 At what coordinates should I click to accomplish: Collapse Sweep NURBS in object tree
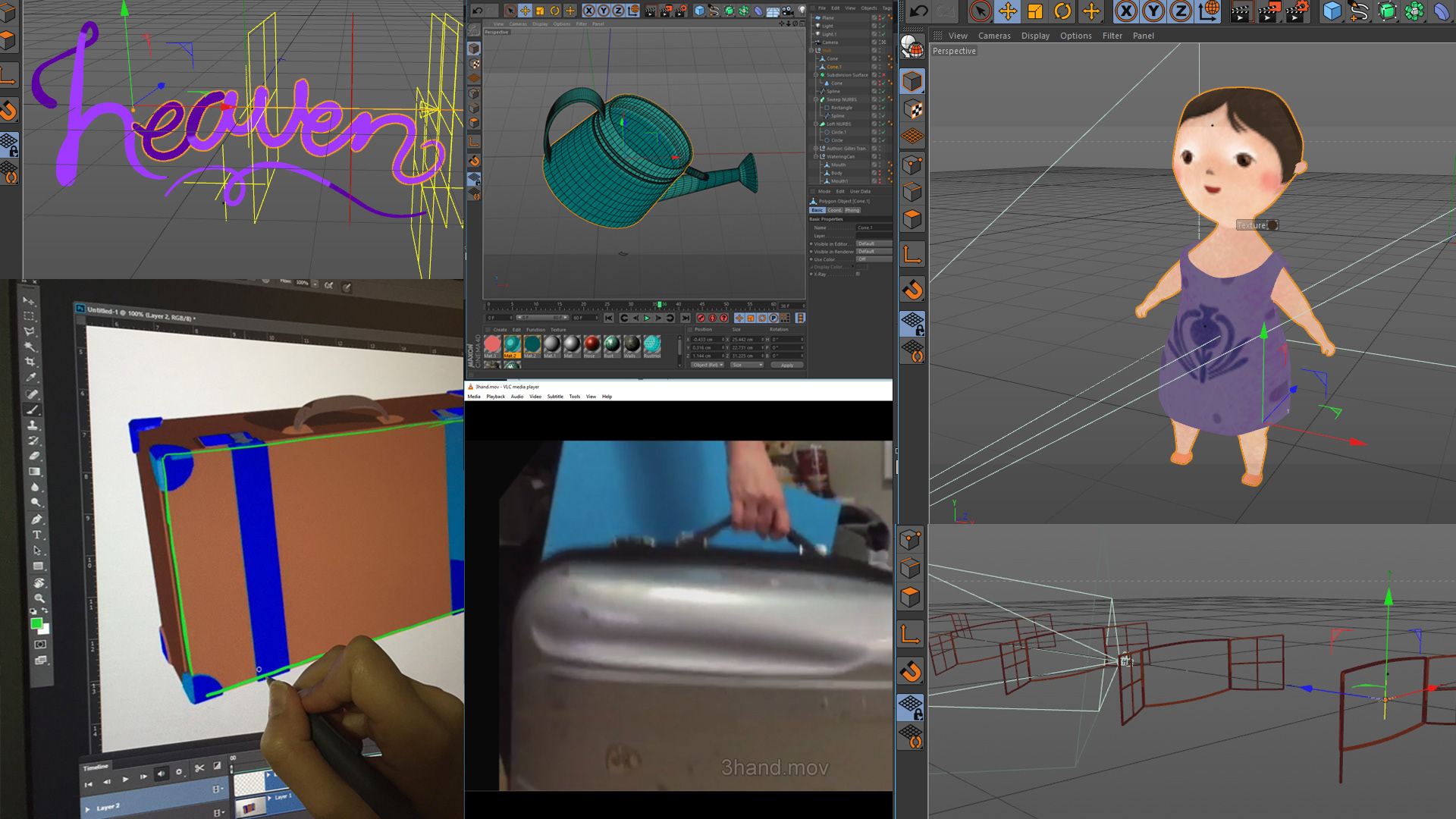pos(815,99)
